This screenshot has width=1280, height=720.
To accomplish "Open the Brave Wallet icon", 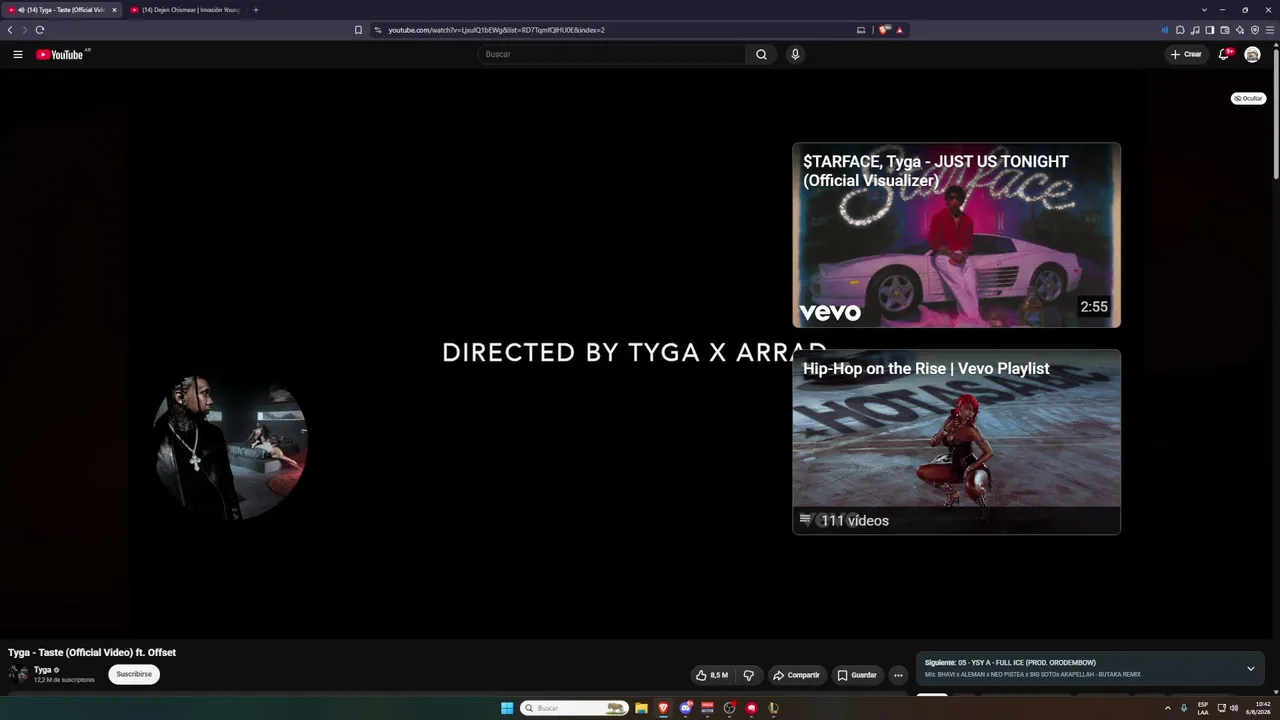I will pyautogui.click(x=1225, y=30).
